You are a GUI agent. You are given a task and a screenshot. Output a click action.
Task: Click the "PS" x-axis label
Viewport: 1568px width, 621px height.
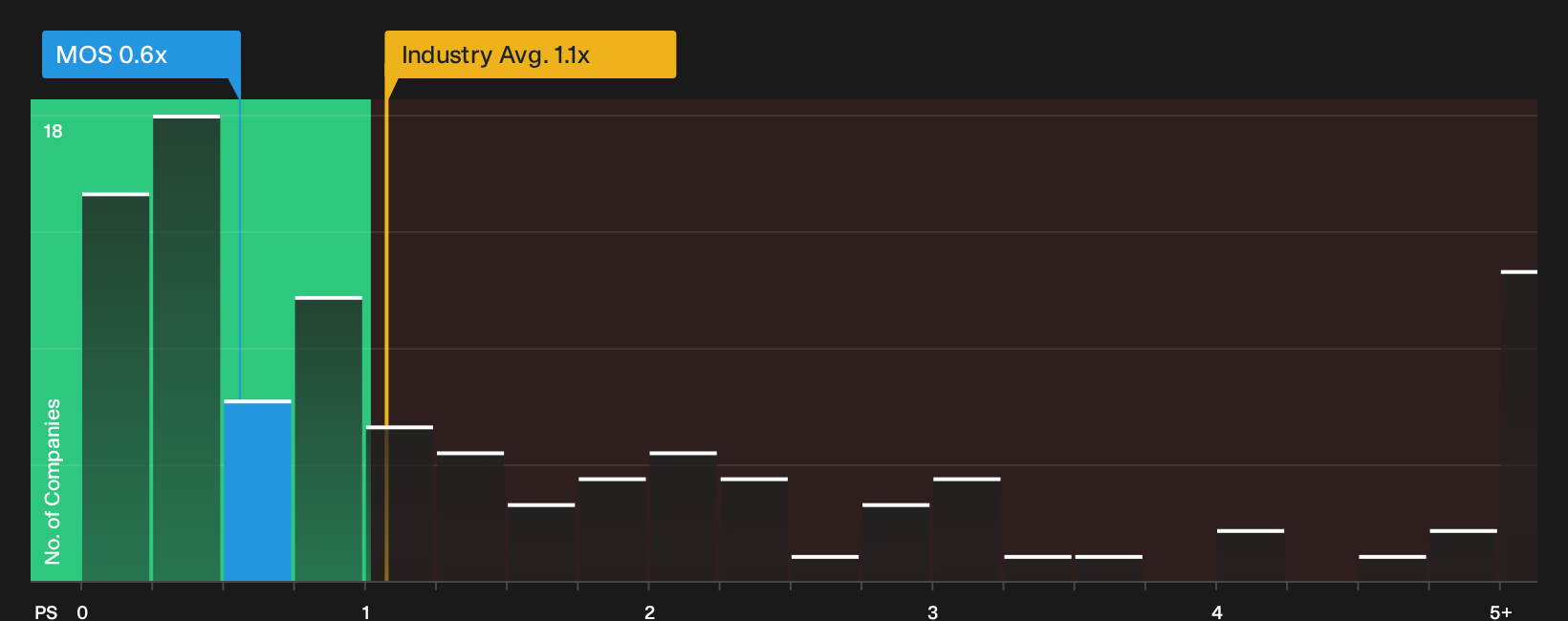[46, 612]
